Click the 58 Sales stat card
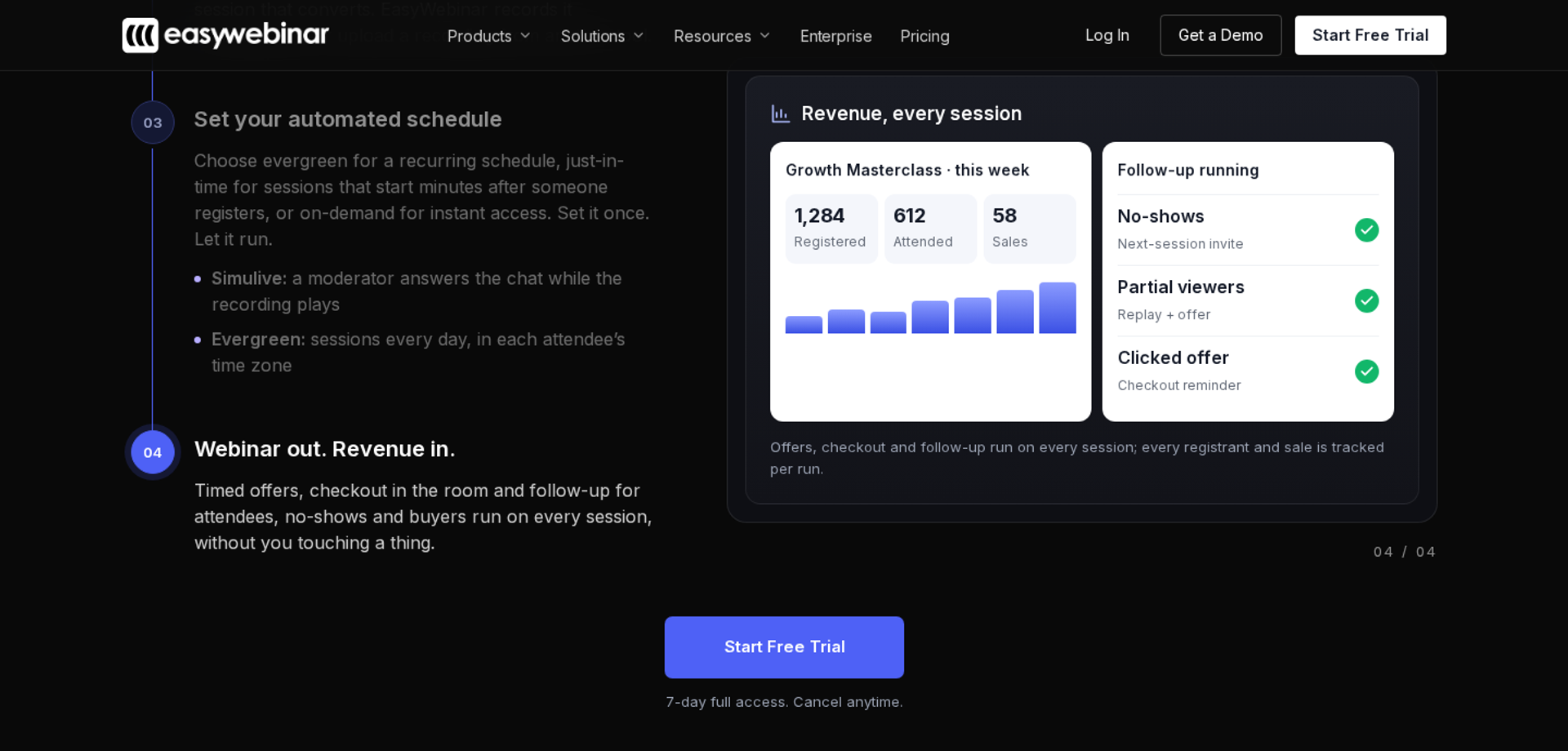 point(1030,229)
